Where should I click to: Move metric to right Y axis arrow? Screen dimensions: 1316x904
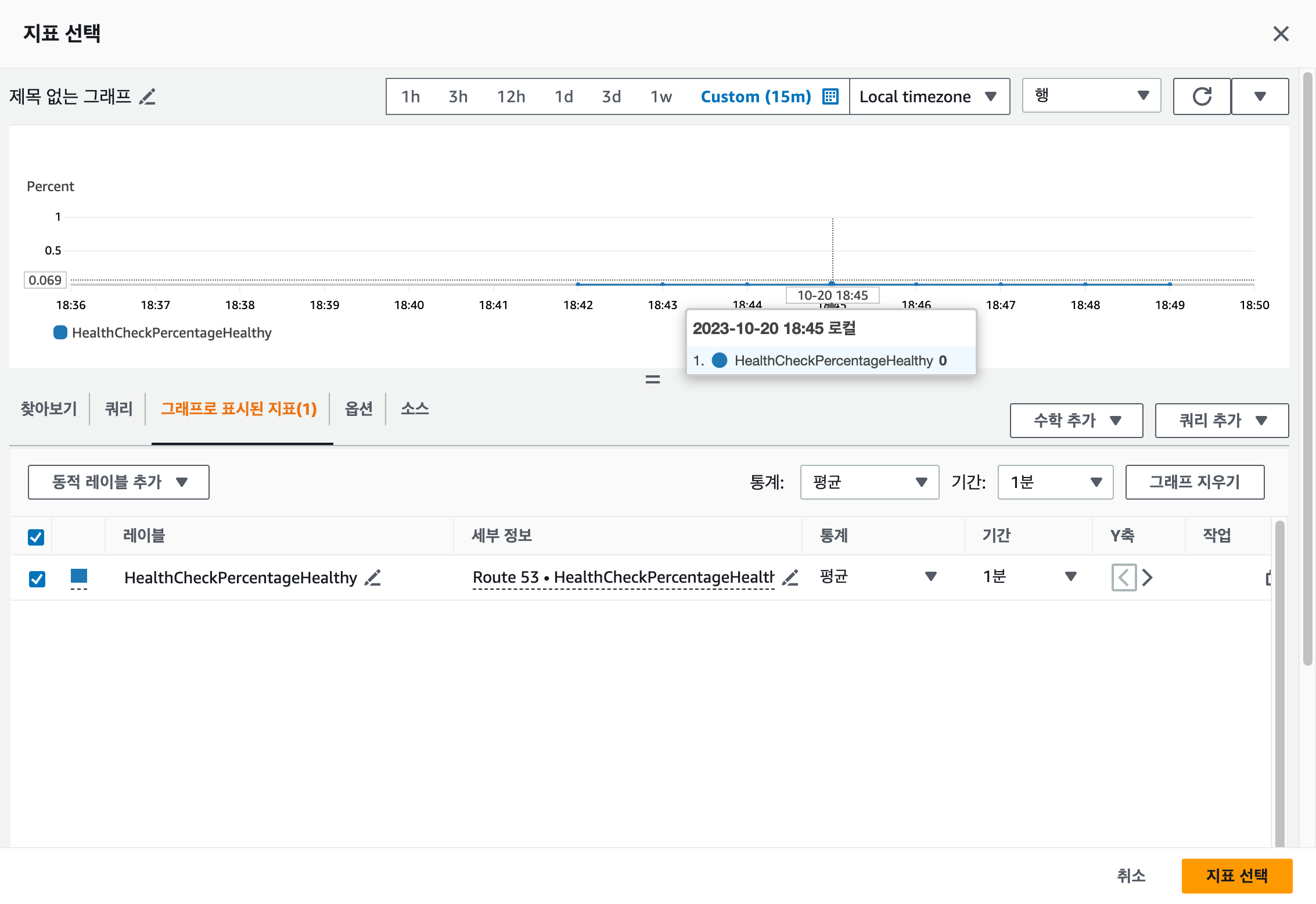click(x=1148, y=577)
